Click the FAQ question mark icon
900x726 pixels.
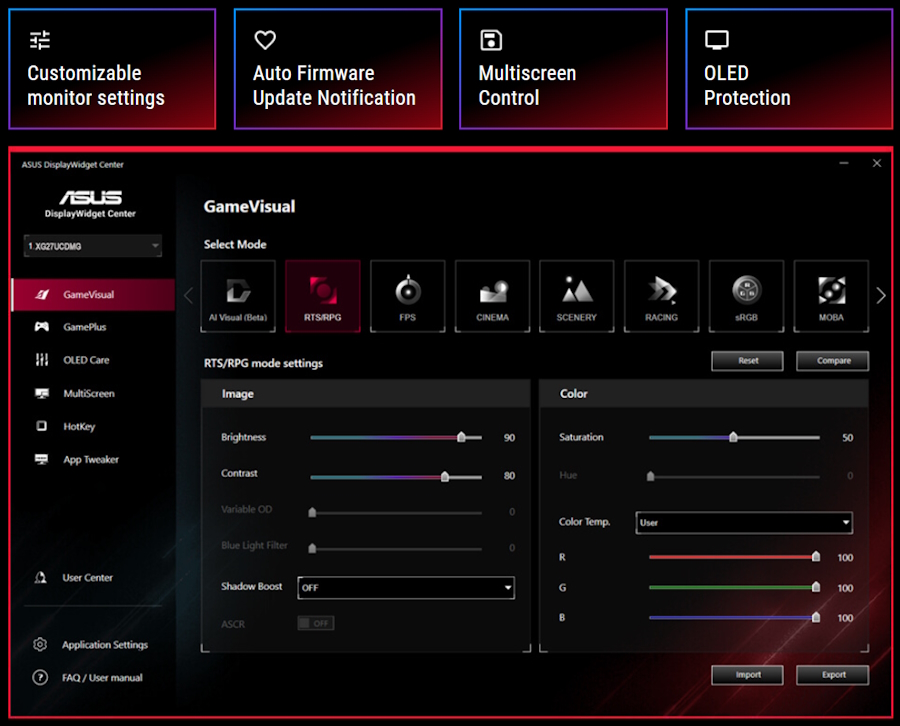pyautogui.click(x=40, y=678)
